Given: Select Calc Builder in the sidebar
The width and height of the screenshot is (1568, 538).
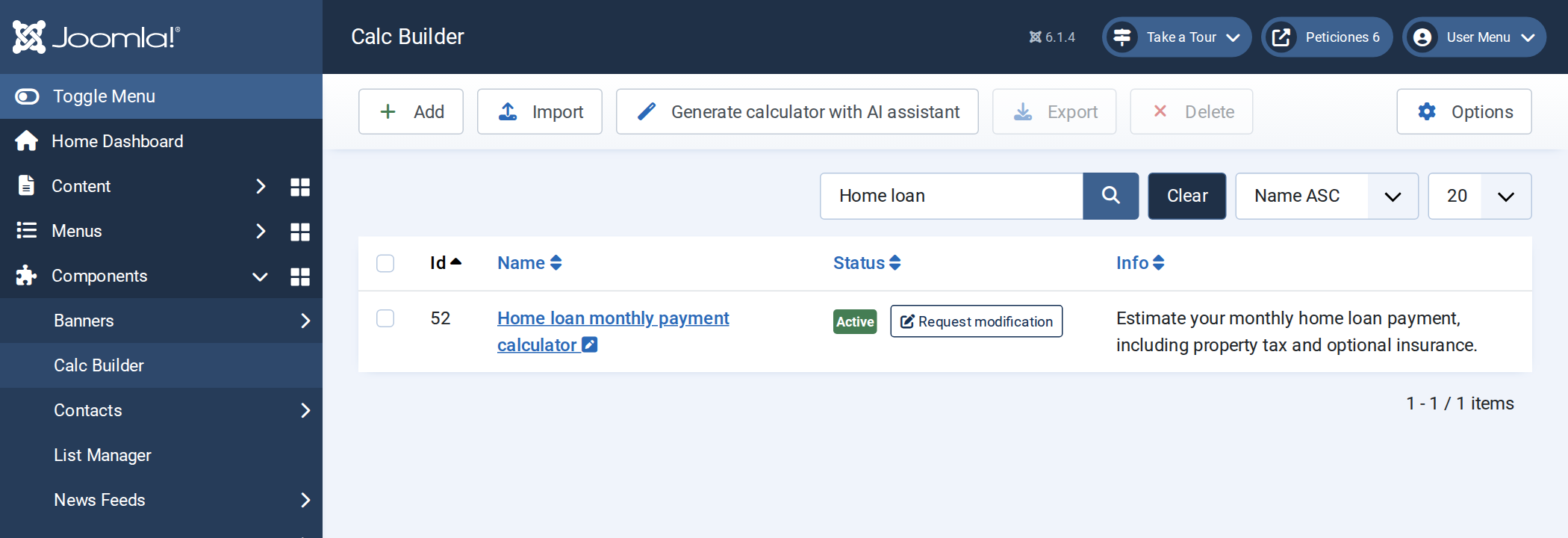Looking at the screenshot, I should pyautogui.click(x=161, y=365).
